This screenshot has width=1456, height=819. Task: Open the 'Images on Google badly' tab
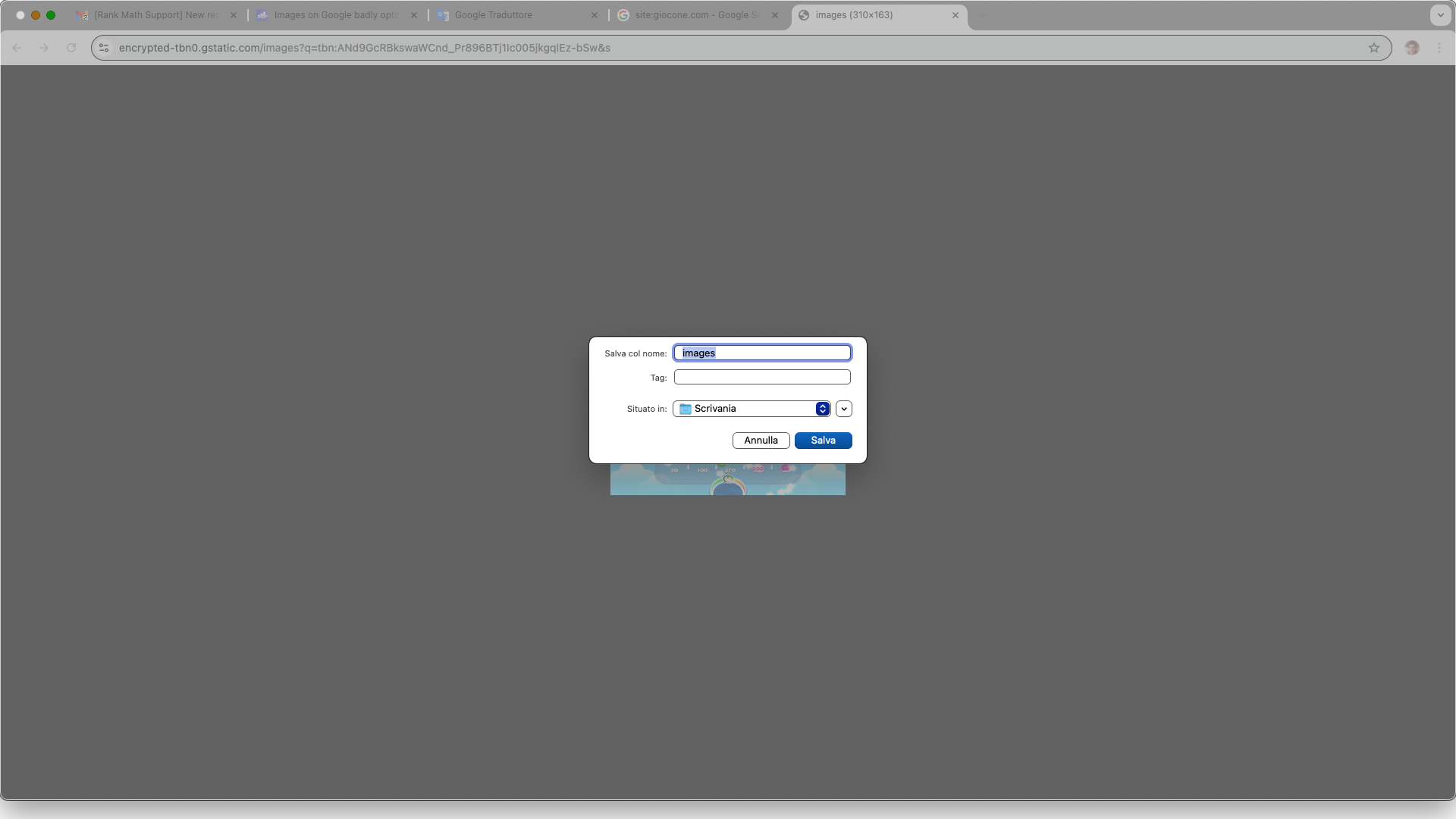(x=337, y=15)
